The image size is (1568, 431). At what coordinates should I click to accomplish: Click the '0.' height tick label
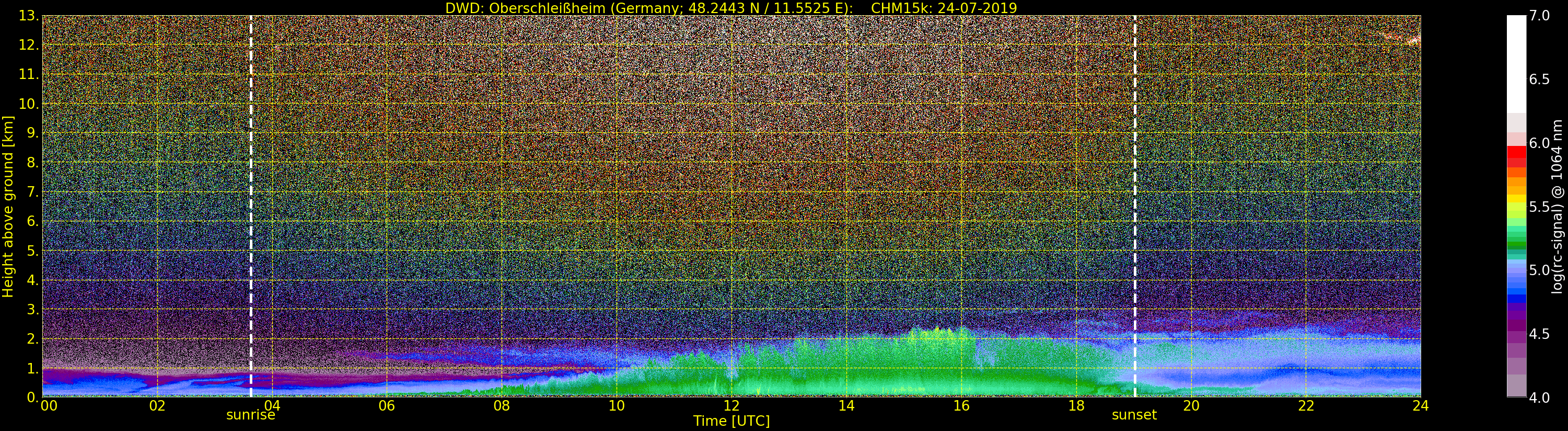(33, 397)
